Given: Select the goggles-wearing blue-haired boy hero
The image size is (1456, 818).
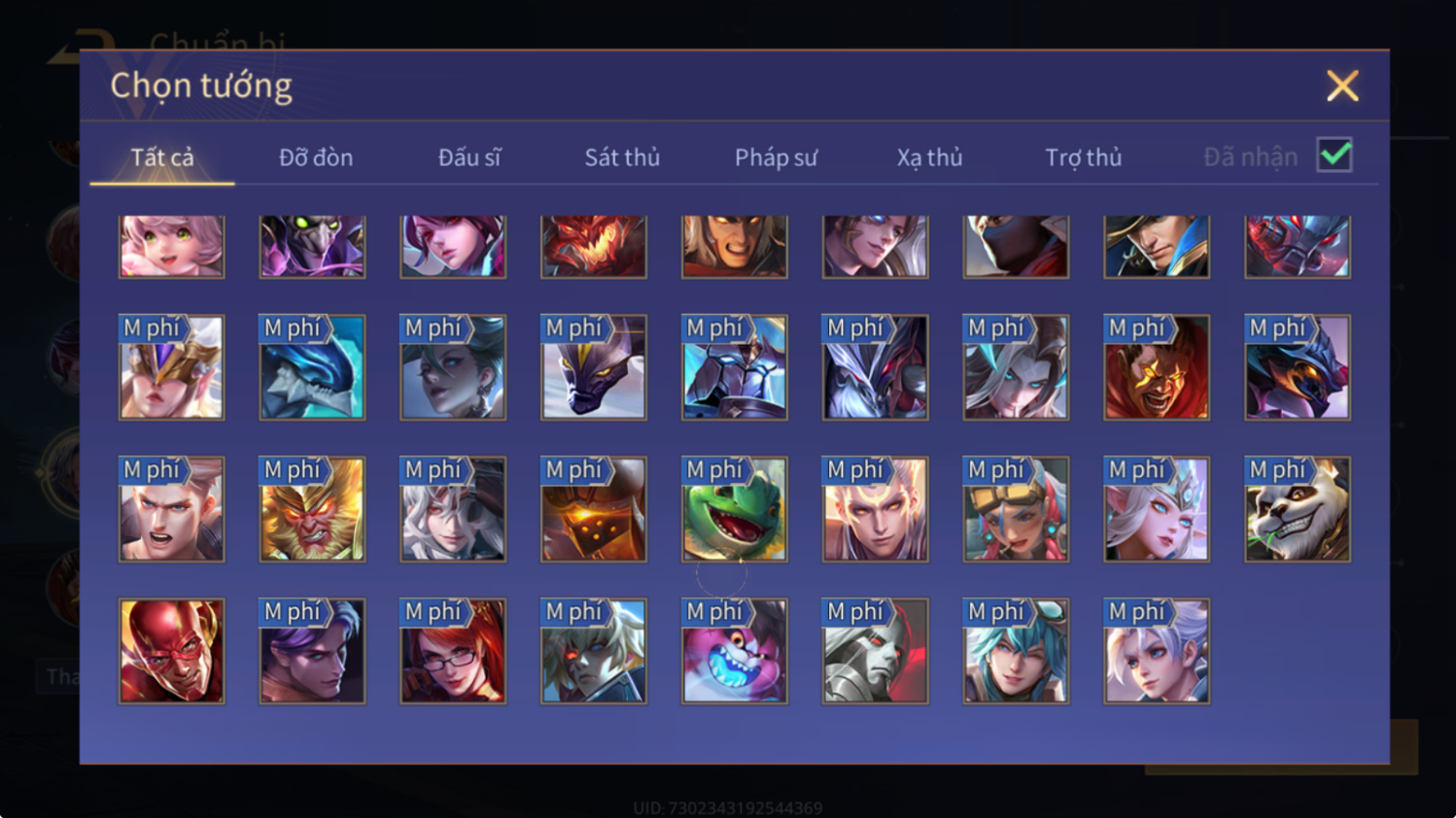Looking at the screenshot, I should pyautogui.click(x=1016, y=650).
